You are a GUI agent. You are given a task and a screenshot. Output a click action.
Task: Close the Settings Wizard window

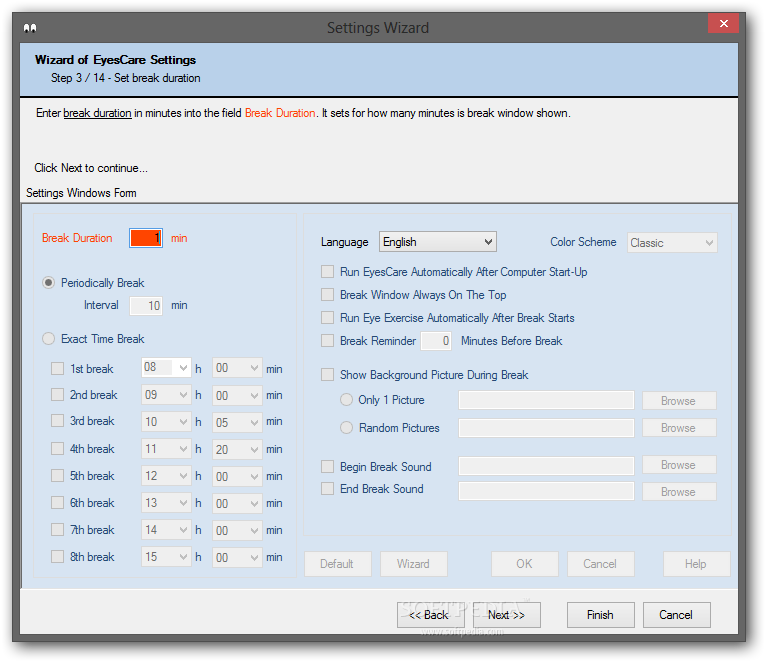point(723,23)
